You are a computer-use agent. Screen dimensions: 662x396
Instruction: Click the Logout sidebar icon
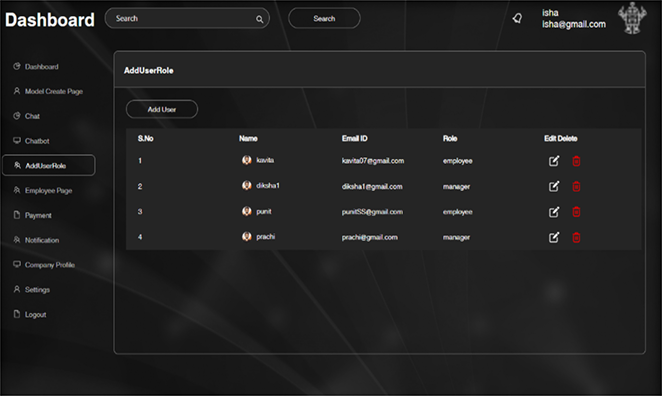click(x=17, y=314)
